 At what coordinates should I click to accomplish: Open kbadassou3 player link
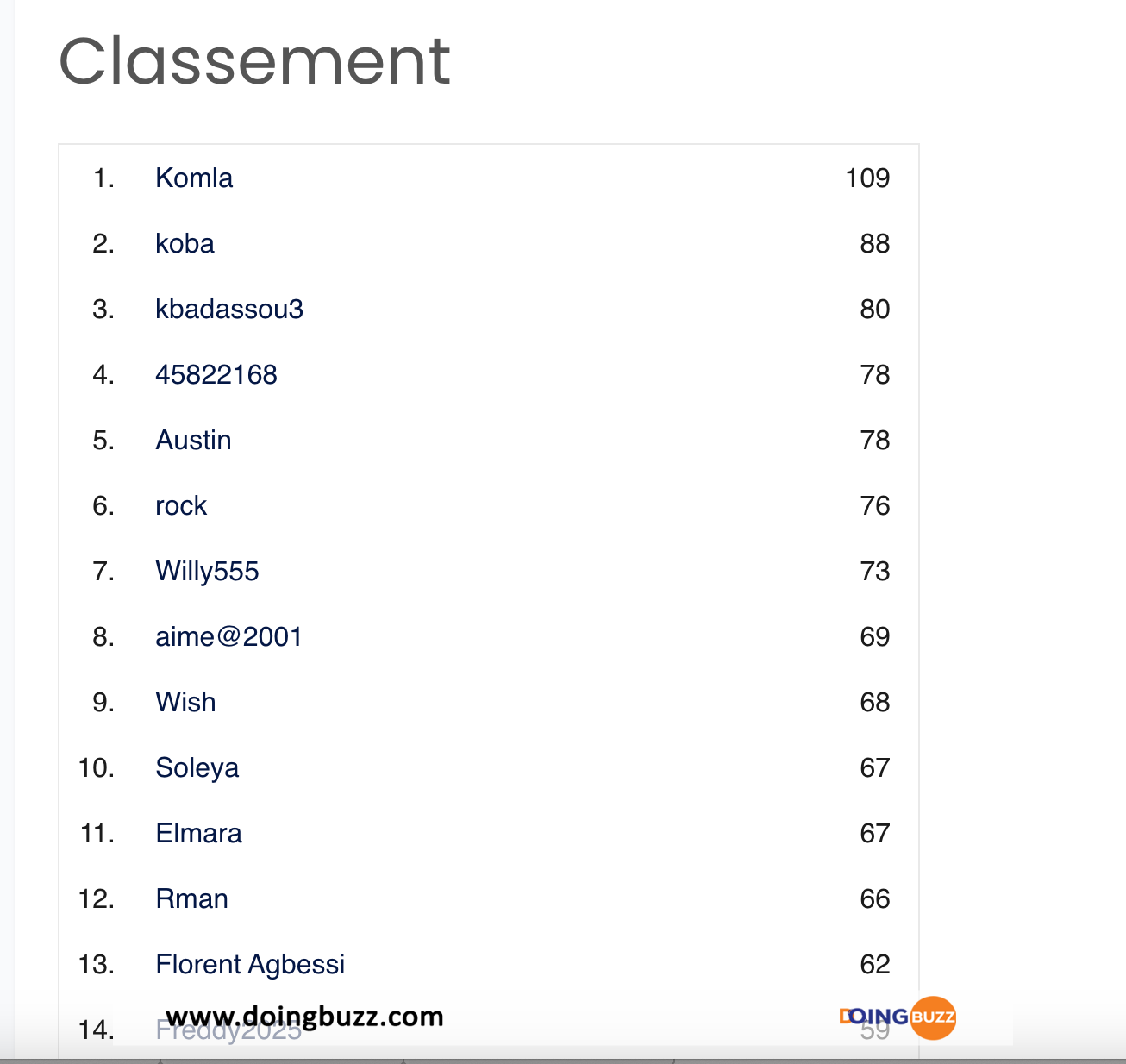pos(229,309)
